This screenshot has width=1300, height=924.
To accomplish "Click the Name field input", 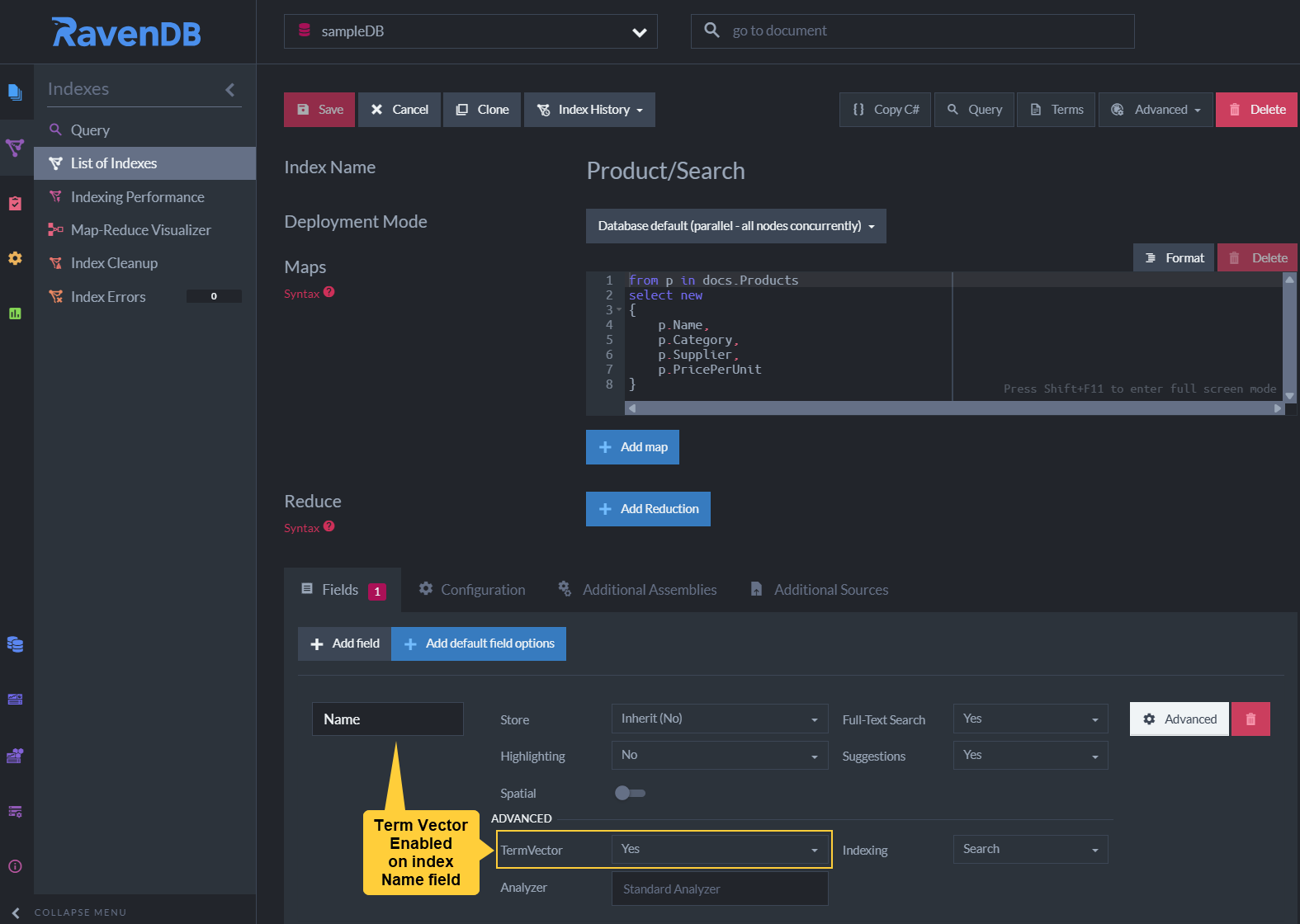I will pos(388,719).
